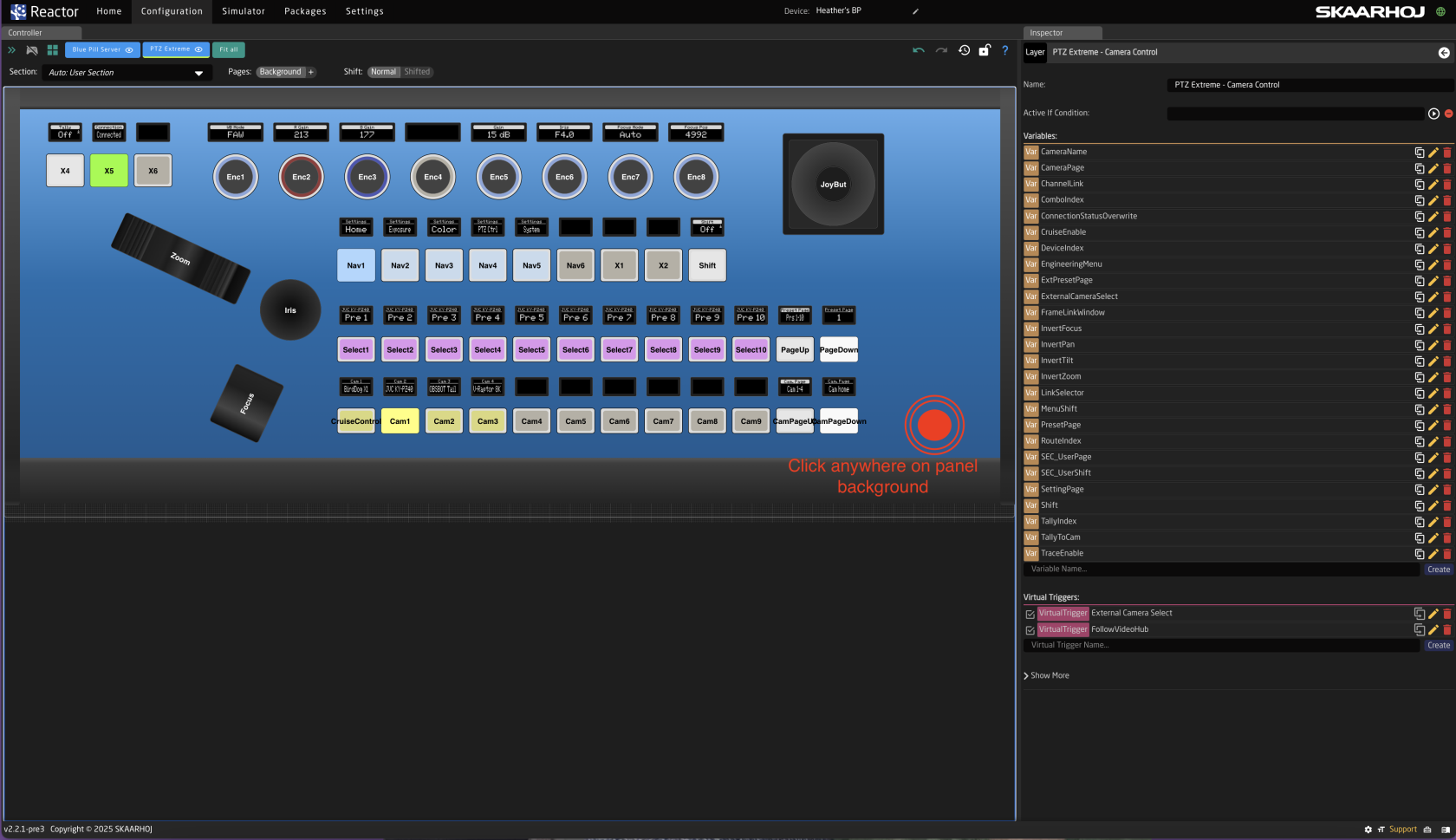Viewport: 1456px width, 840px height.
Task: Select the Controller tab
Action: [42, 33]
